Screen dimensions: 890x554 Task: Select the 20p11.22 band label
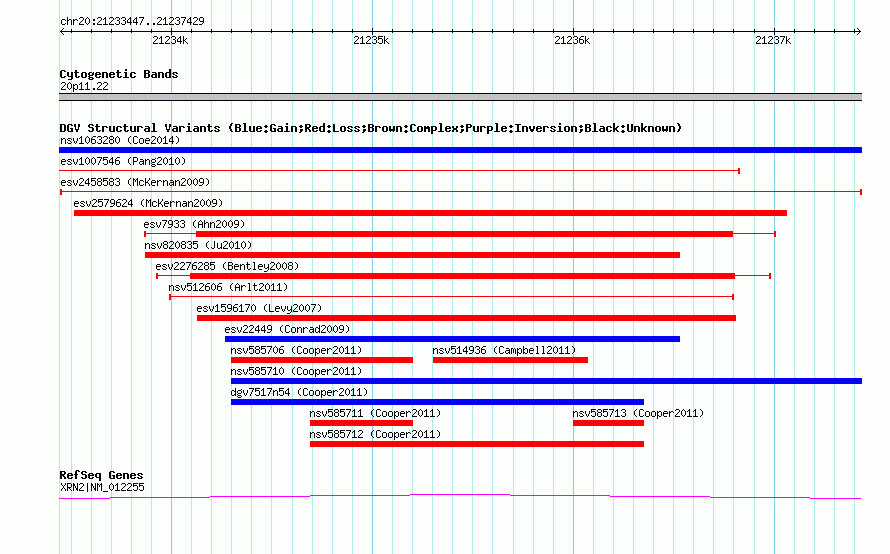pyautogui.click(x=84, y=86)
